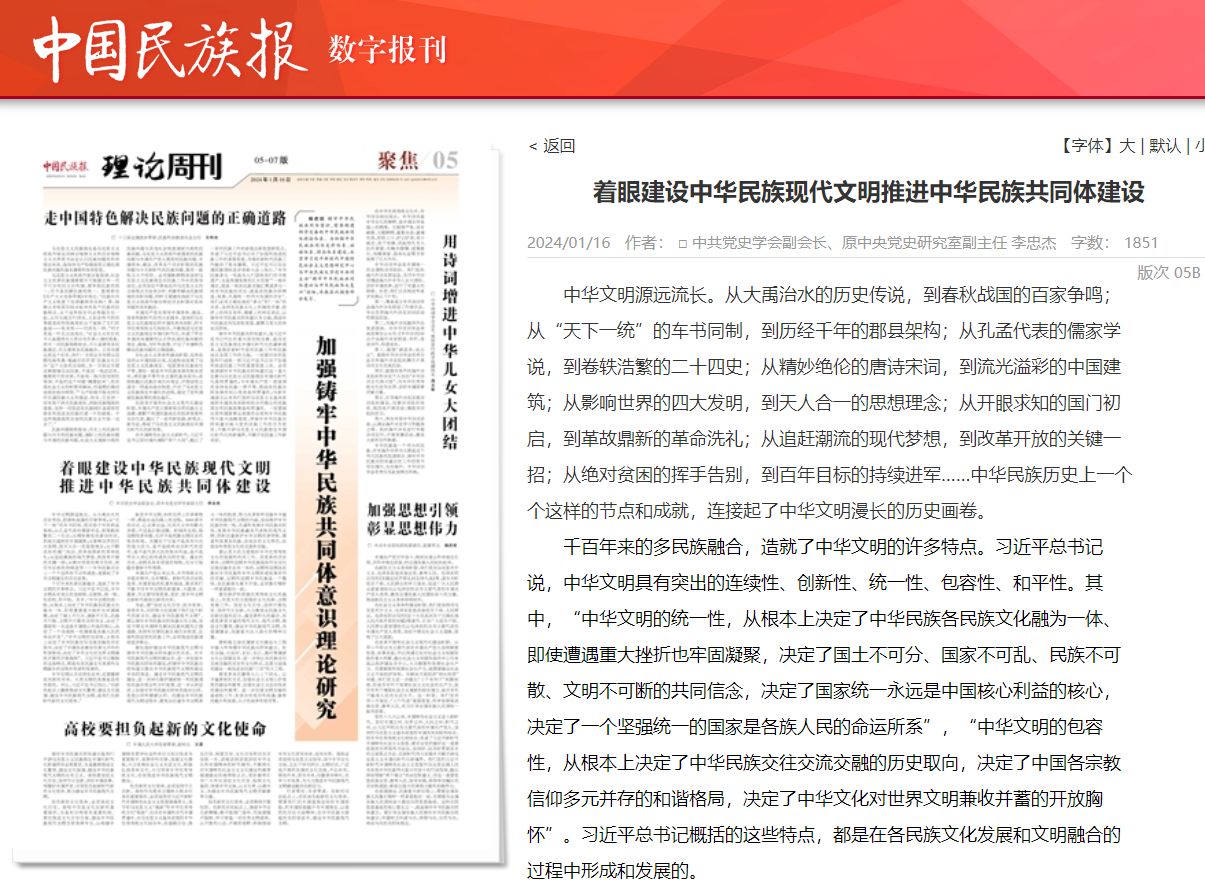Click the article title above the body text
The height and width of the screenshot is (882, 1205).
(862, 193)
